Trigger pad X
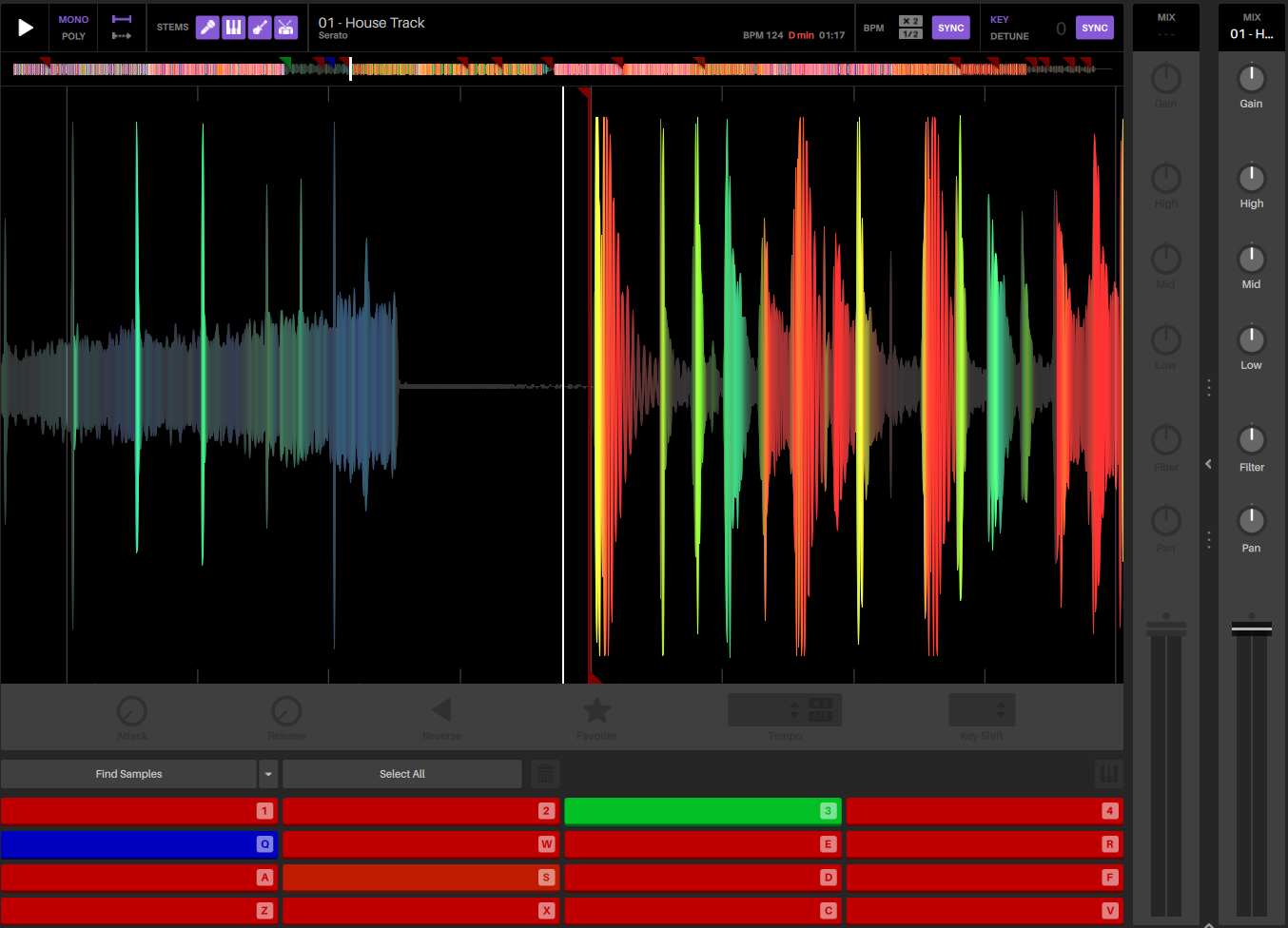Image resolution: width=1288 pixels, height=928 pixels. tap(420, 911)
